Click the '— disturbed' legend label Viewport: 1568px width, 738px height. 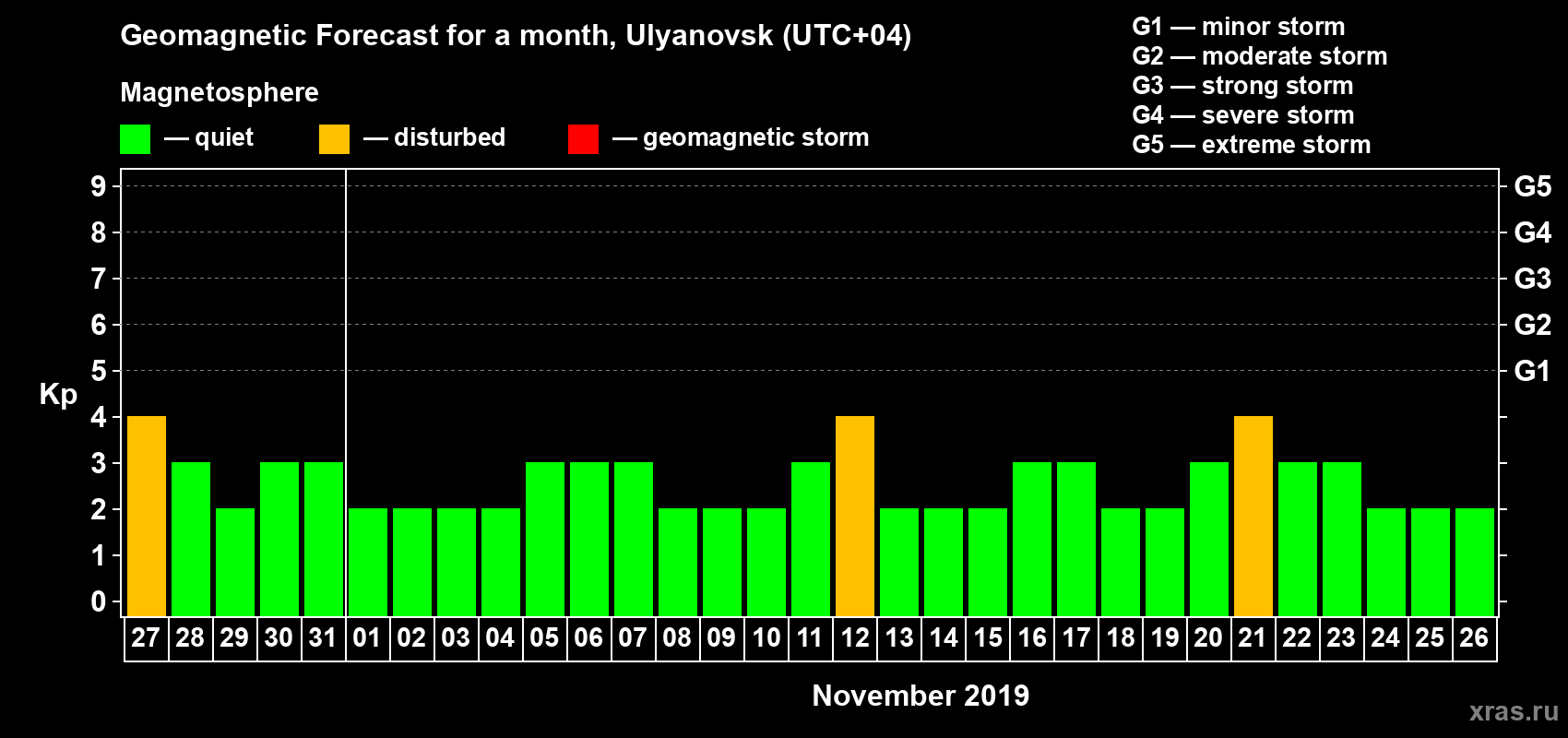pos(434,138)
